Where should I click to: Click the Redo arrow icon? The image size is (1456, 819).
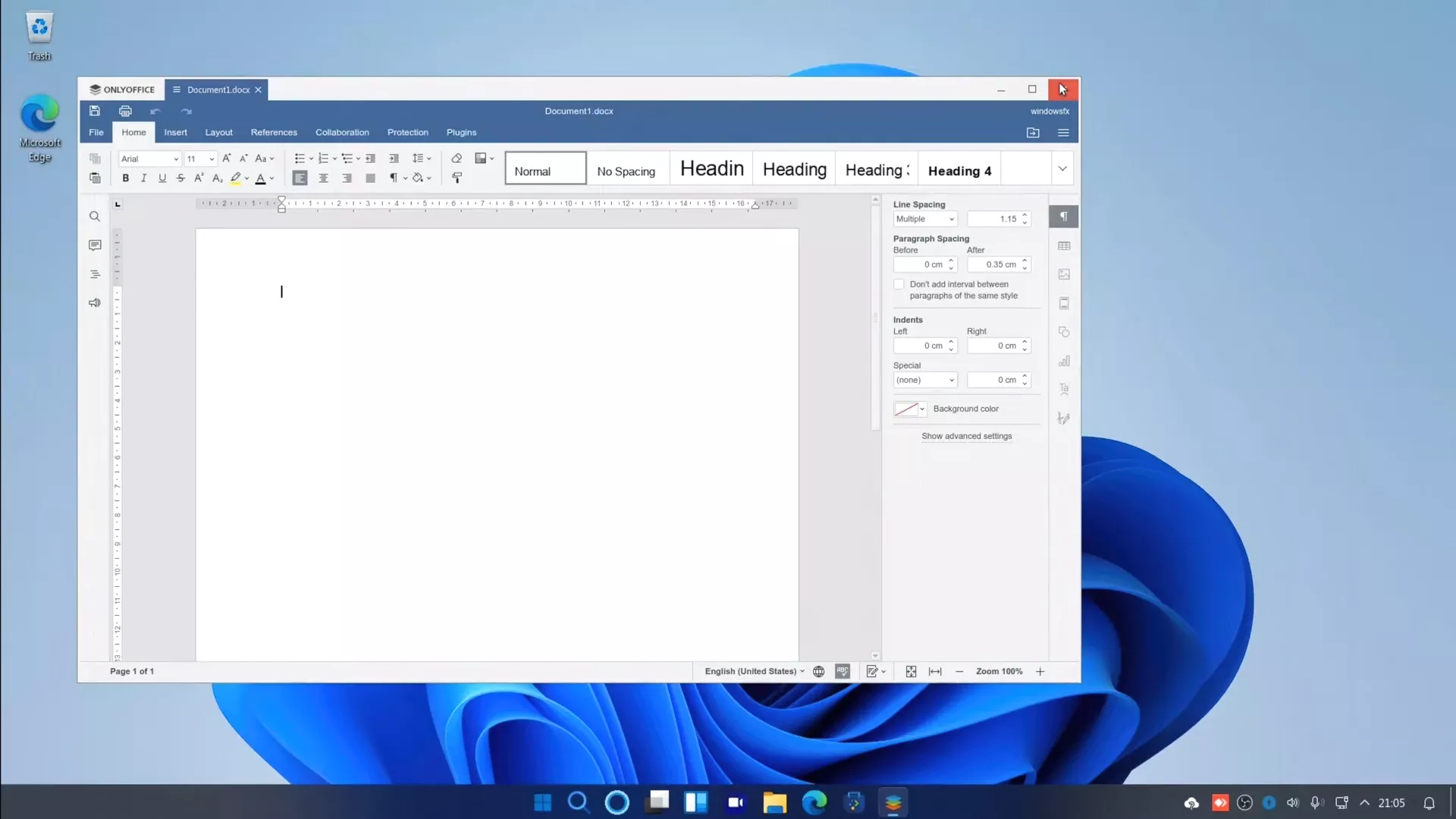[x=187, y=111]
